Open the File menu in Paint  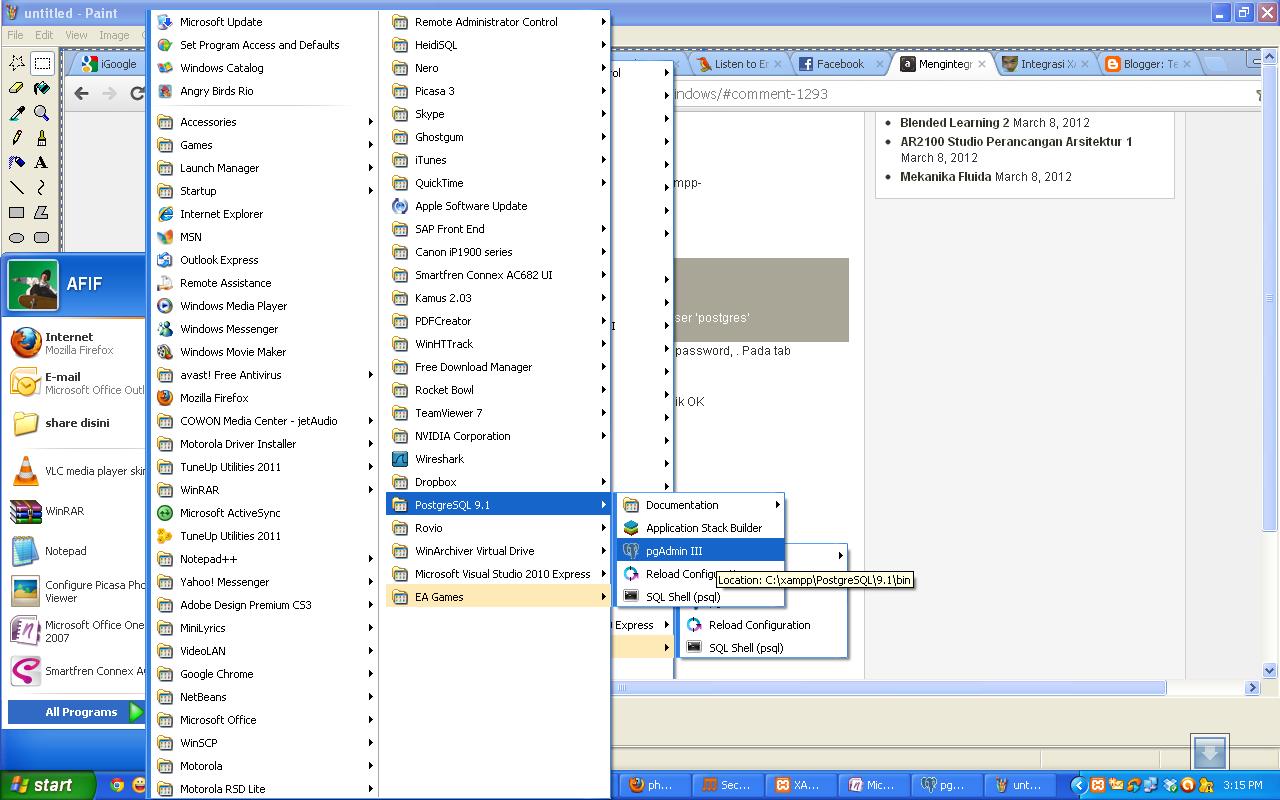[16, 35]
